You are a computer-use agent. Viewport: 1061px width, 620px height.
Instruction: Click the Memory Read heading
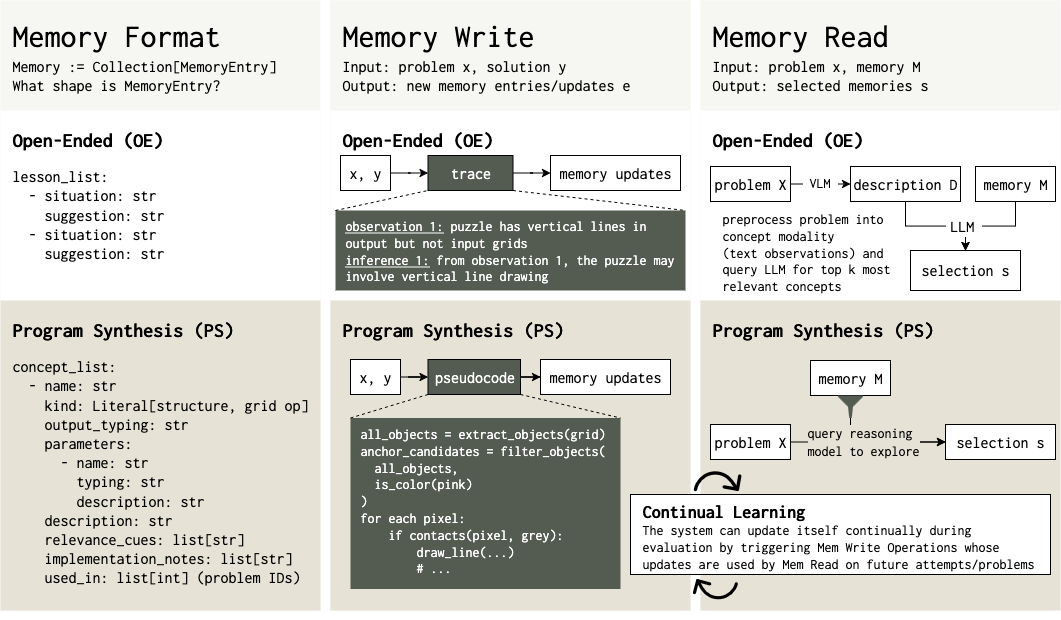[x=799, y=38]
